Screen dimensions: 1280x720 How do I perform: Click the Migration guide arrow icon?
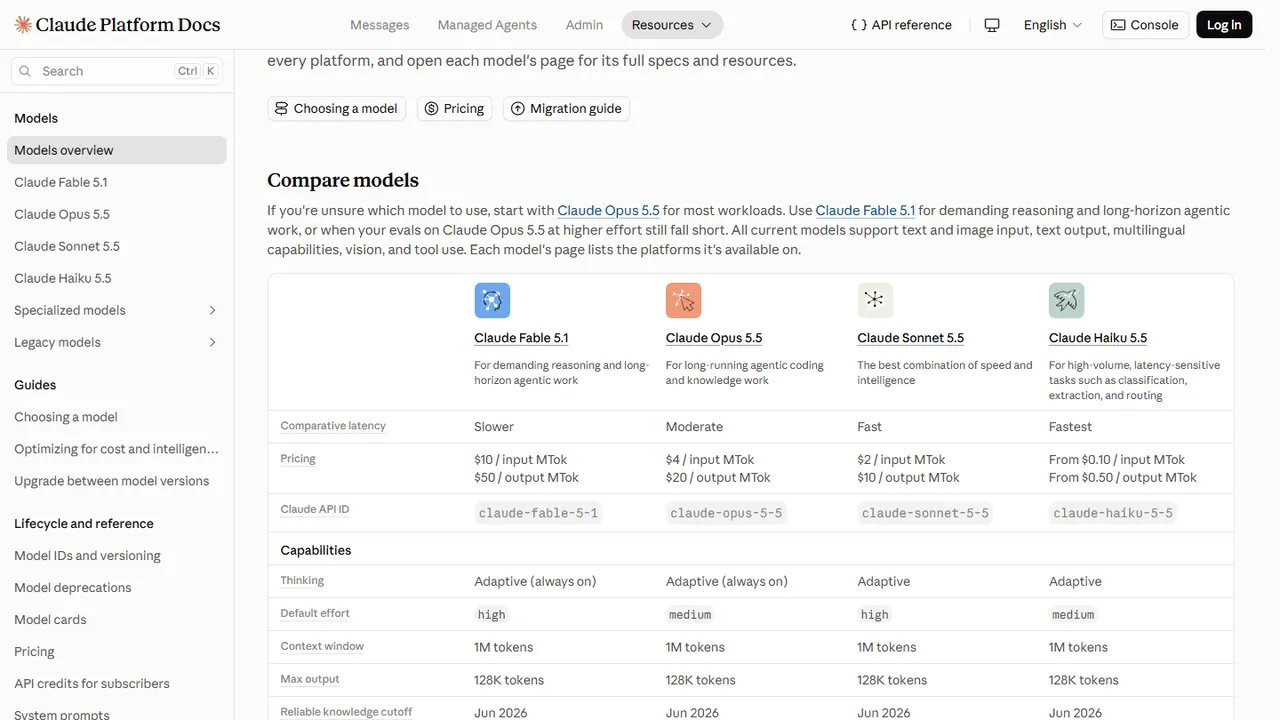(x=517, y=108)
